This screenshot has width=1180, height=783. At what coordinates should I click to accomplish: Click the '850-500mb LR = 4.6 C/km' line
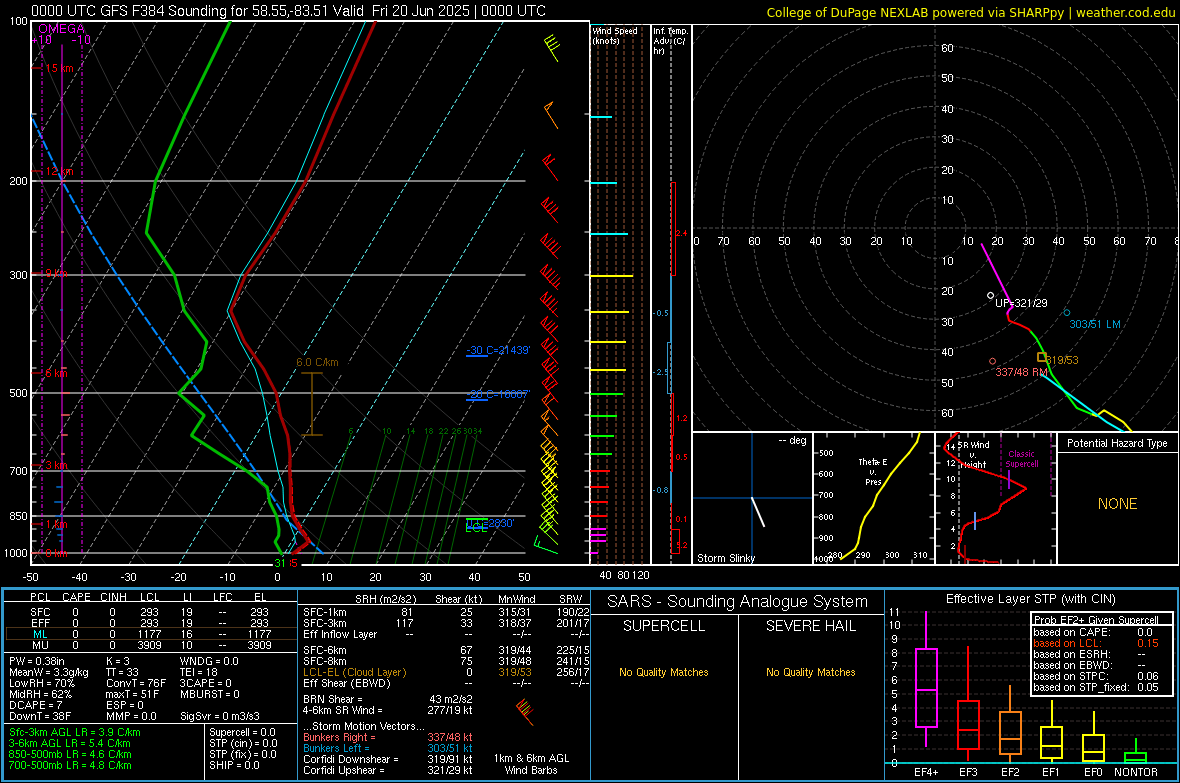pos(70,754)
